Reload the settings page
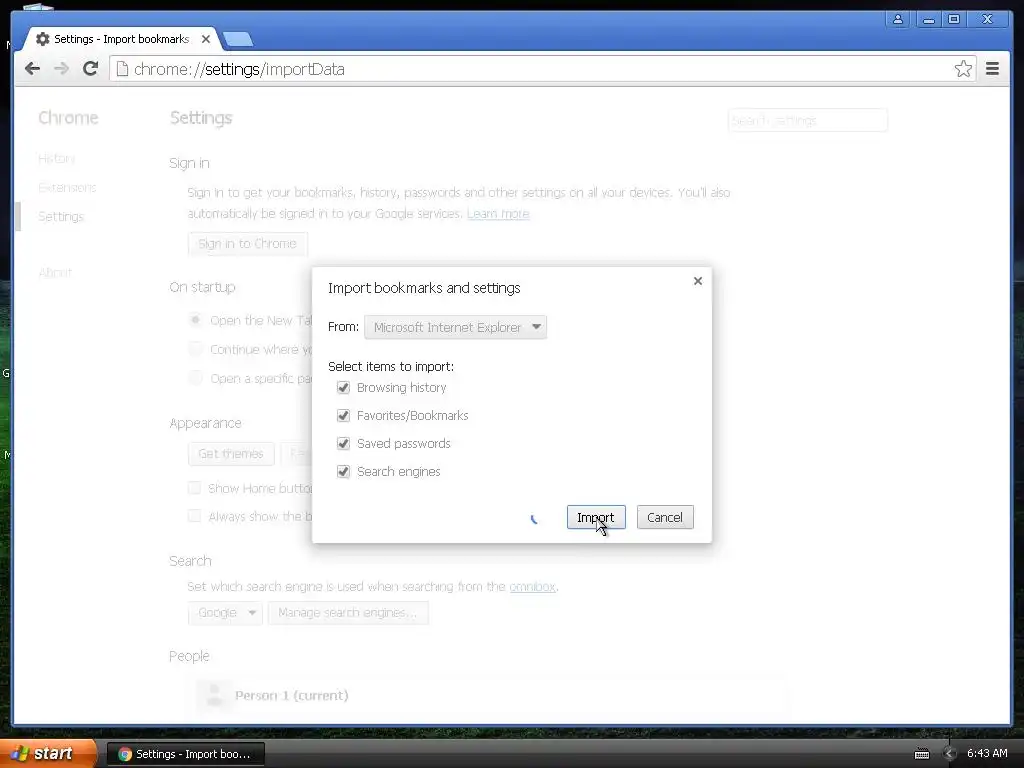 coord(90,69)
